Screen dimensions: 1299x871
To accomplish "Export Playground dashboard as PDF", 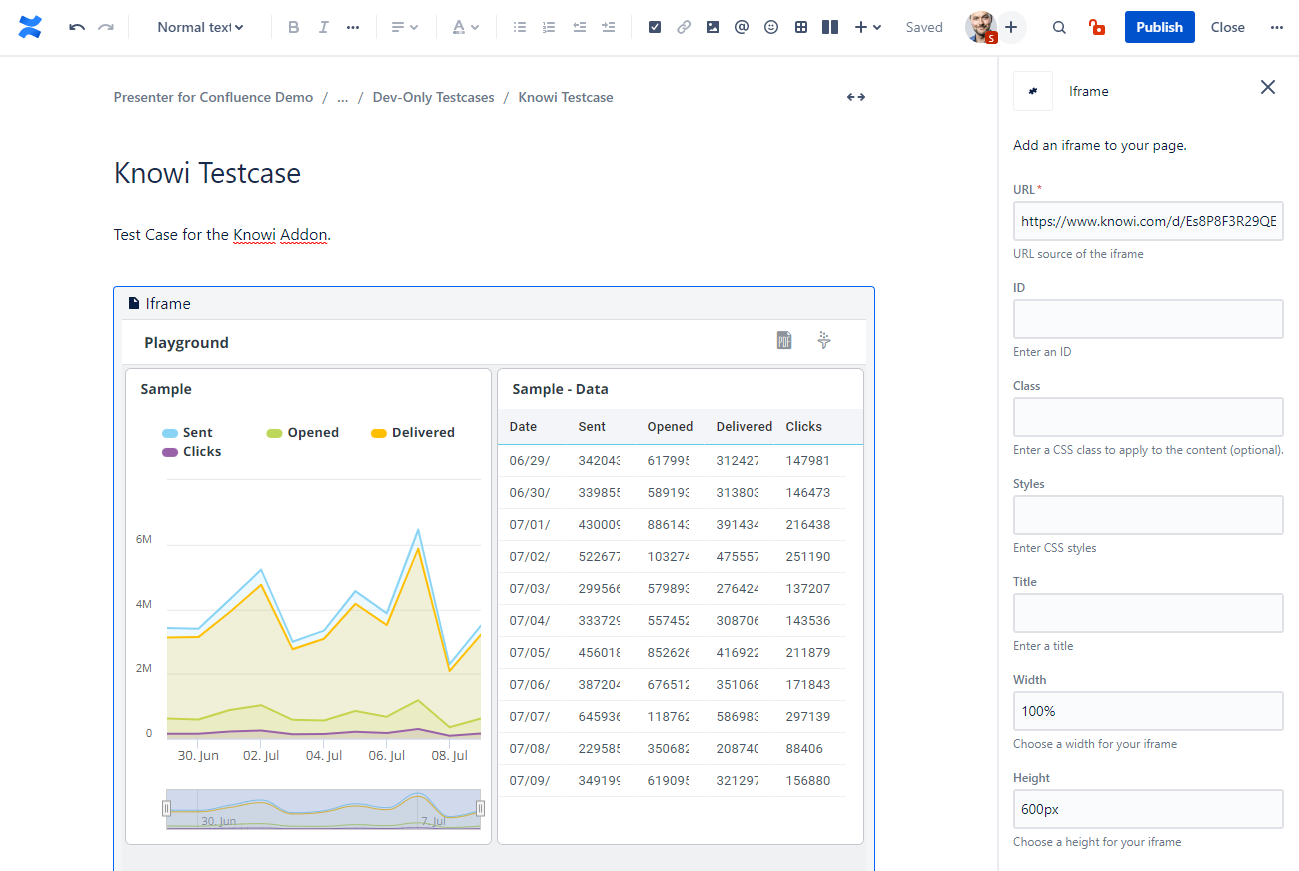I will 784,341.
